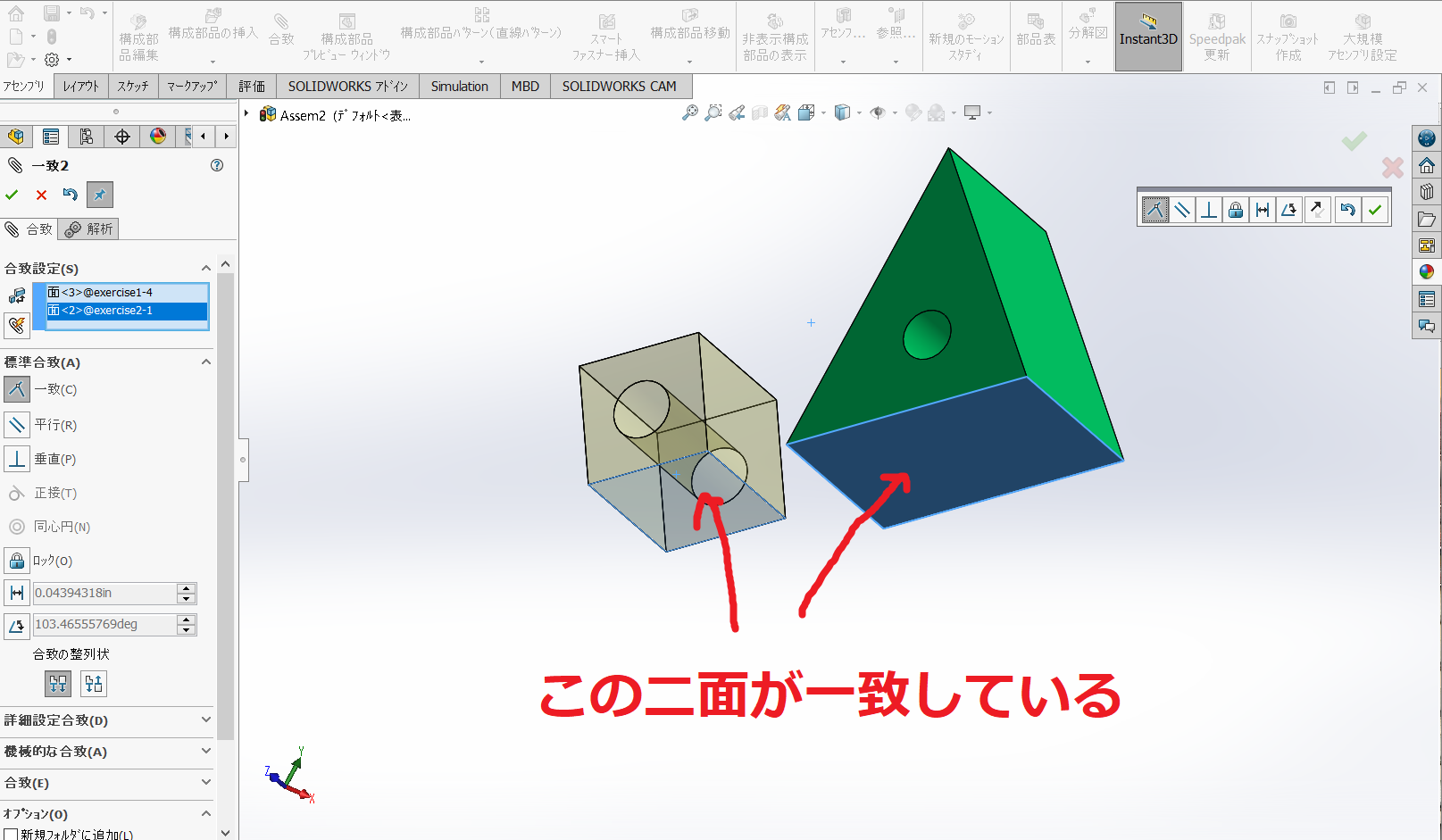Open the ConfigurationManager tab icon
Viewport: 1442px width, 840px height.
pyautogui.click(x=87, y=137)
